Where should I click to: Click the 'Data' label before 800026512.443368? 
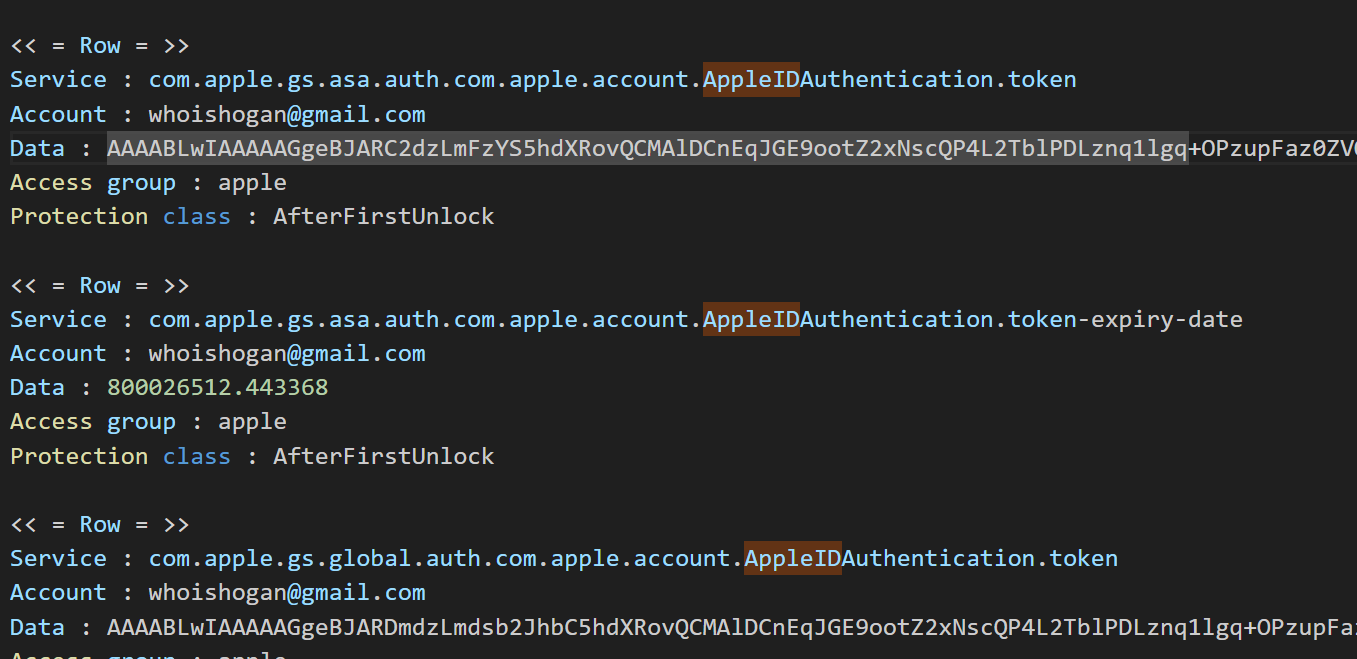[37, 388]
